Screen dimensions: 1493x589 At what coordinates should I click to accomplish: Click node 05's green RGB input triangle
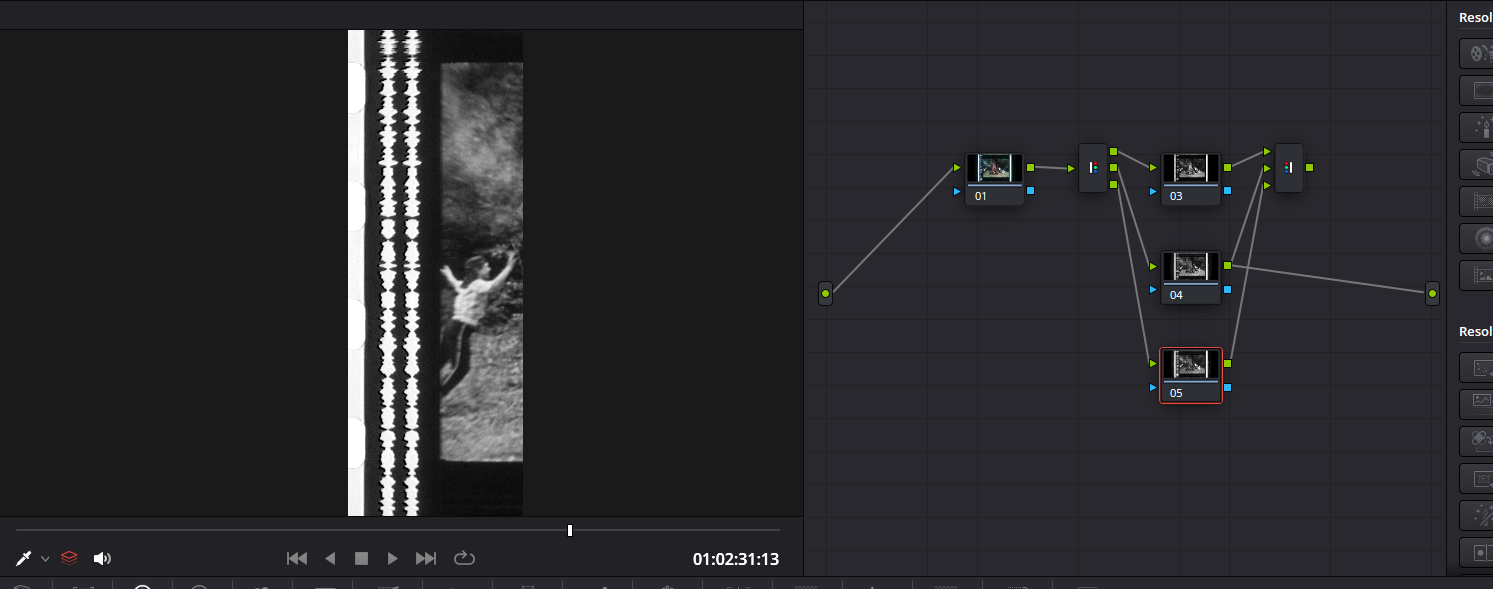pyautogui.click(x=1153, y=364)
